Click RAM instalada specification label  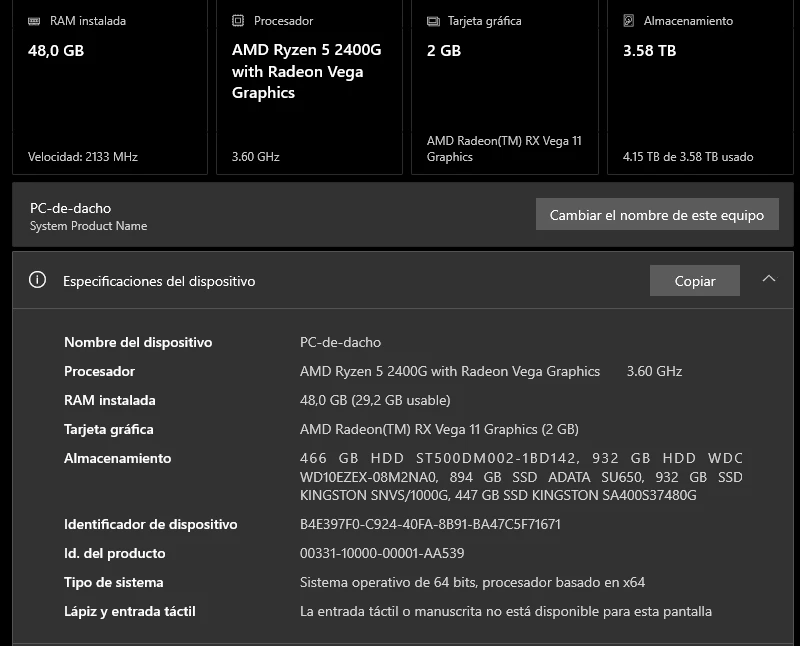[110, 400]
